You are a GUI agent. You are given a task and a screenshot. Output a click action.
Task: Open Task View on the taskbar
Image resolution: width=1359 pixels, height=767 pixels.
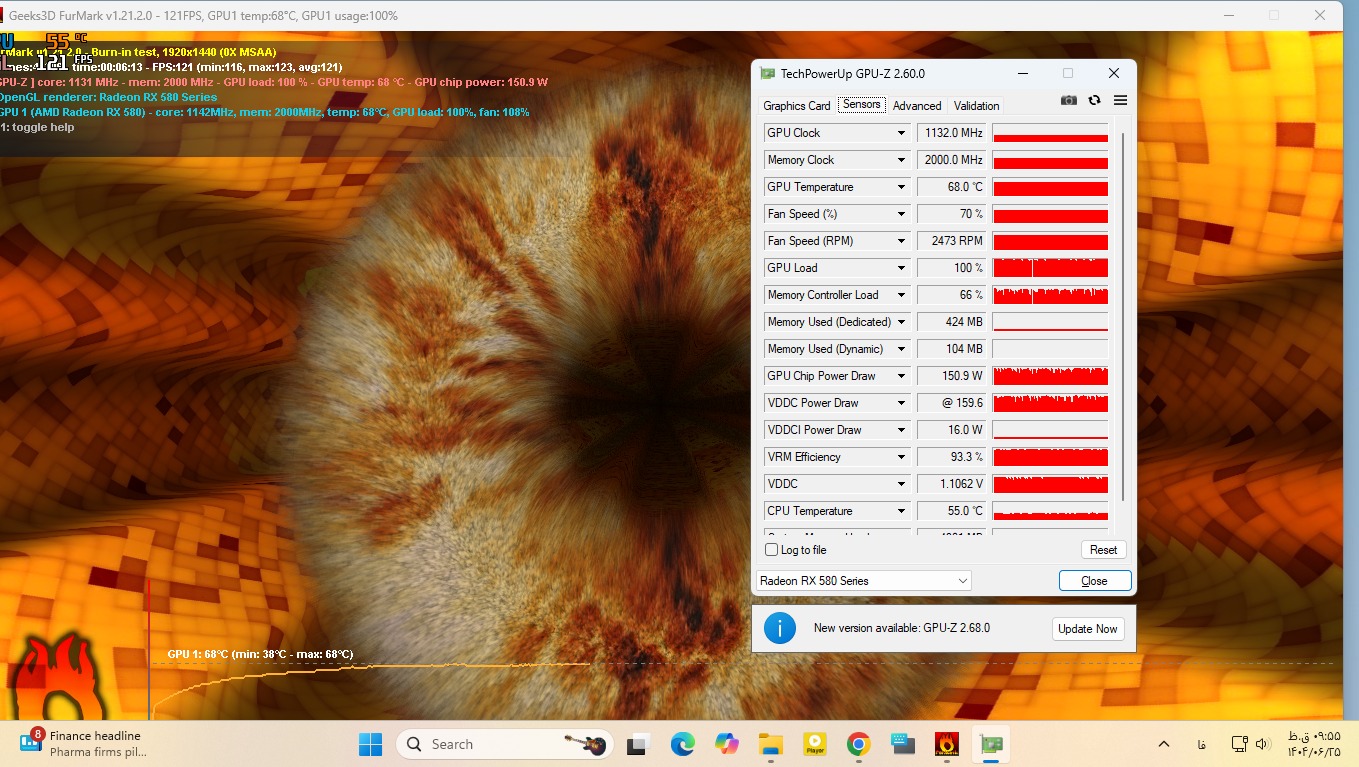point(636,744)
